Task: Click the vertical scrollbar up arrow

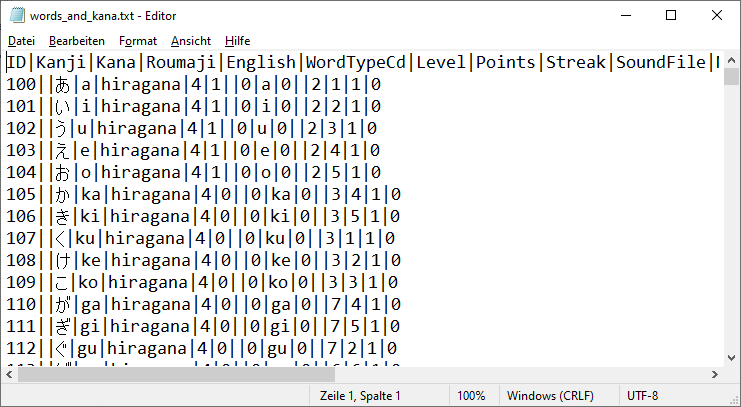Action: [x=731, y=60]
